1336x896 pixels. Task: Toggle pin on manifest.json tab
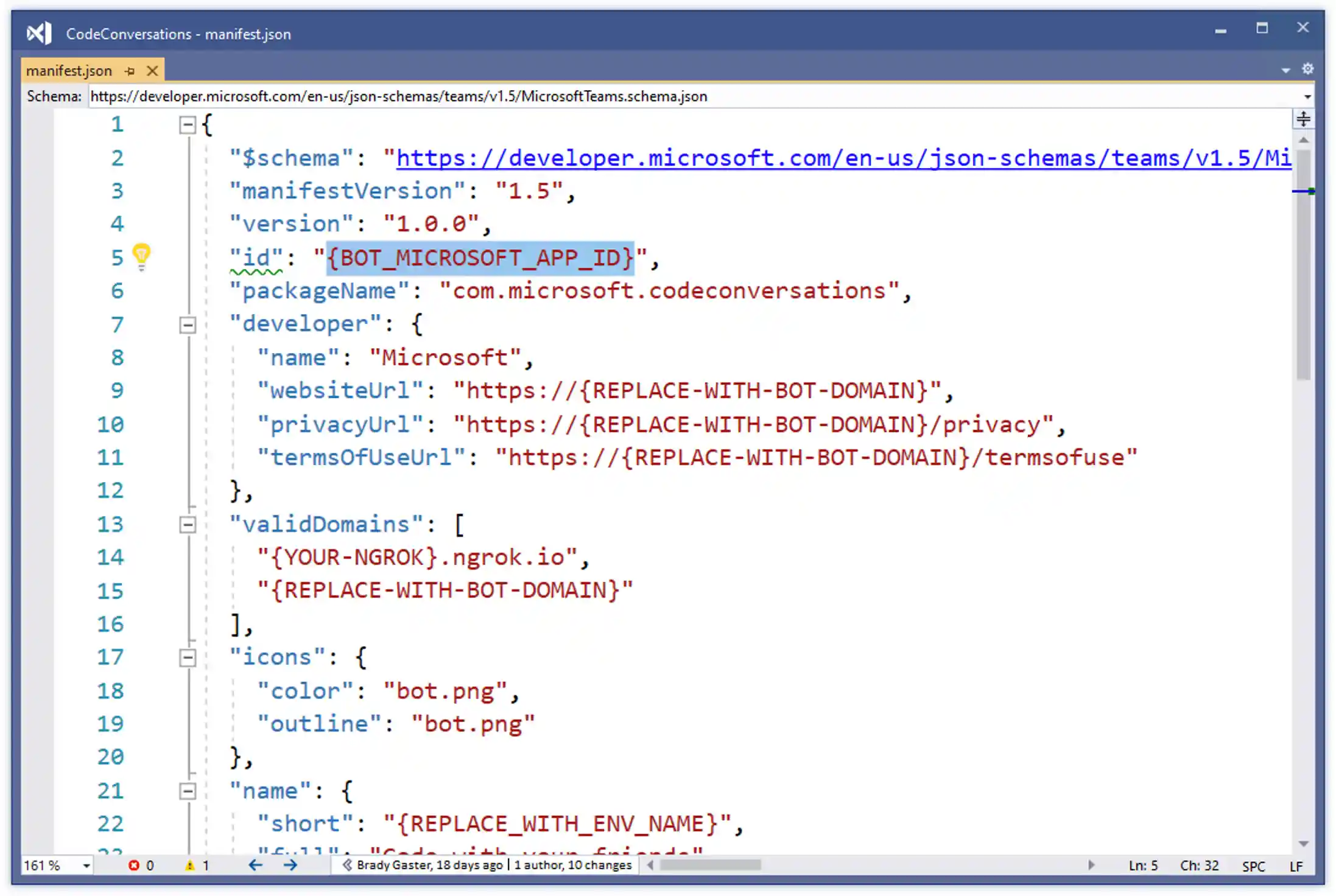pos(130,71)
